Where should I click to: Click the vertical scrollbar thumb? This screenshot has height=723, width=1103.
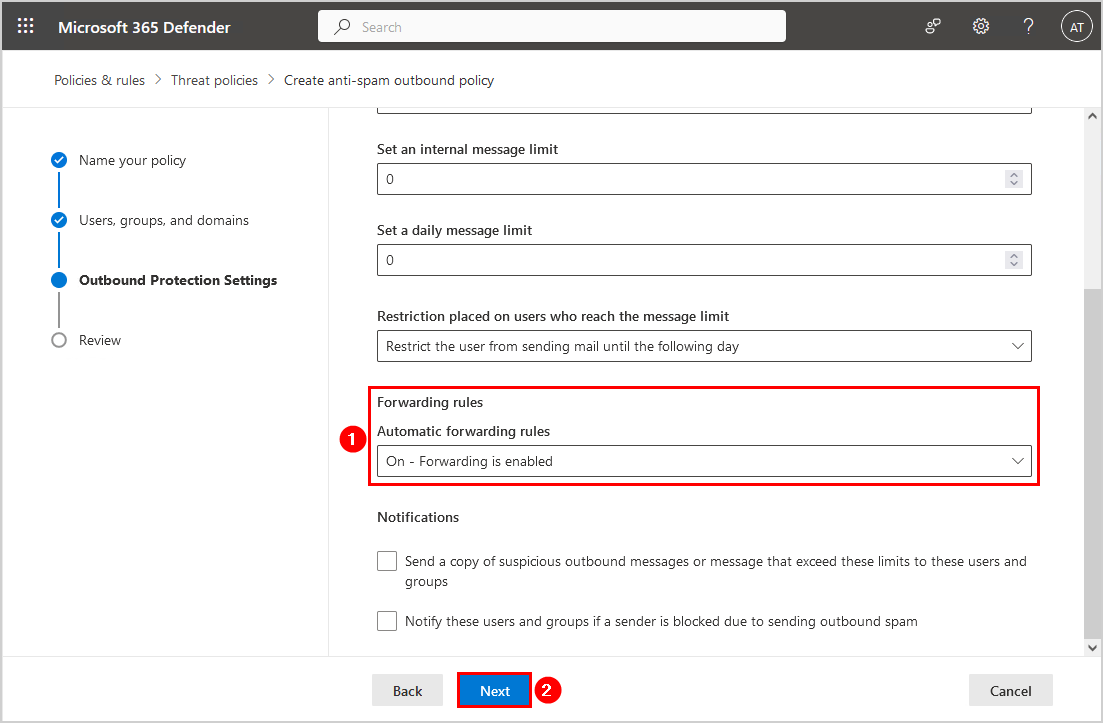click(x=1092, y=460)
